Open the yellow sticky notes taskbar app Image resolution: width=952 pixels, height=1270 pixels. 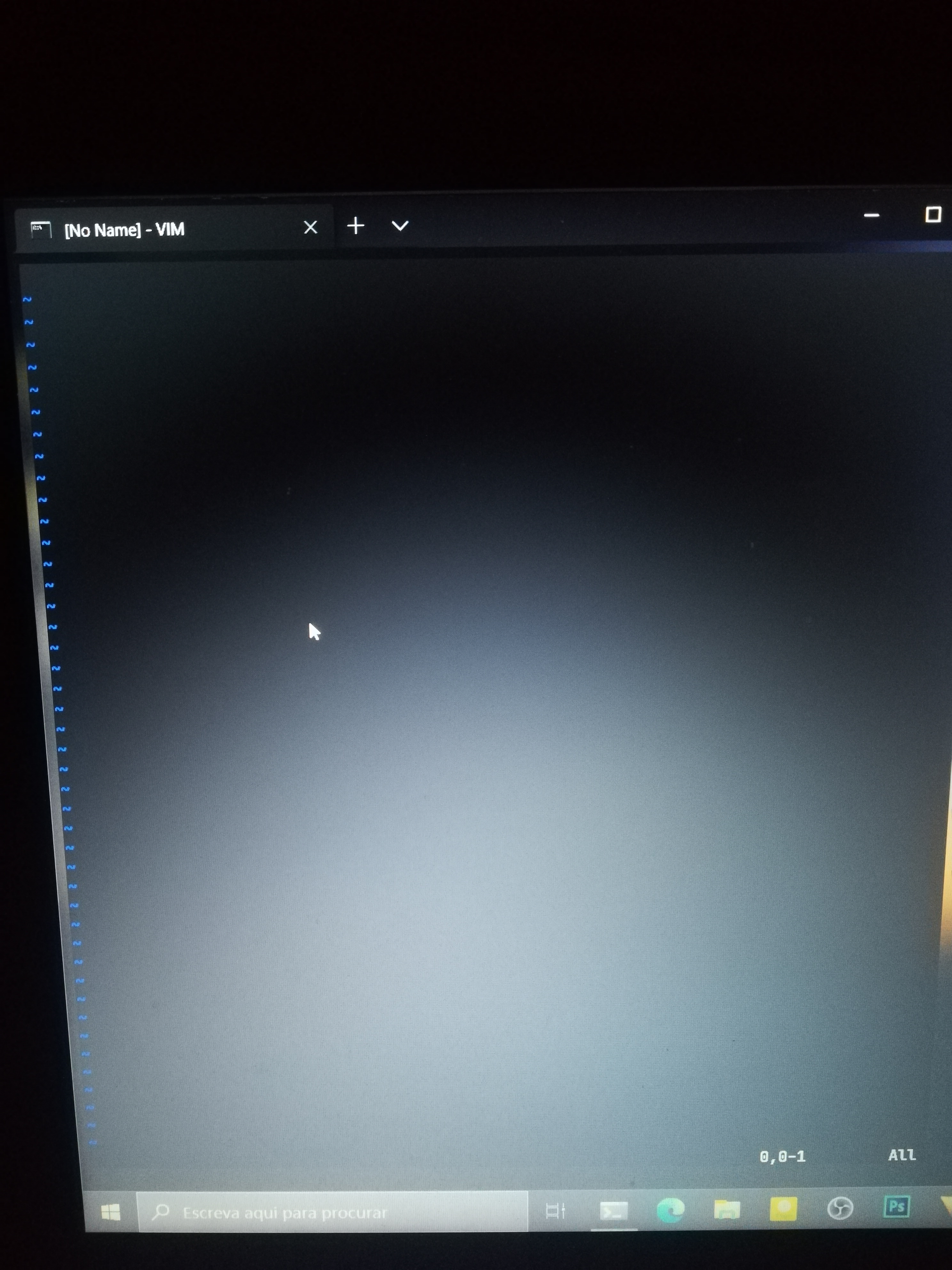[783, 1208]
